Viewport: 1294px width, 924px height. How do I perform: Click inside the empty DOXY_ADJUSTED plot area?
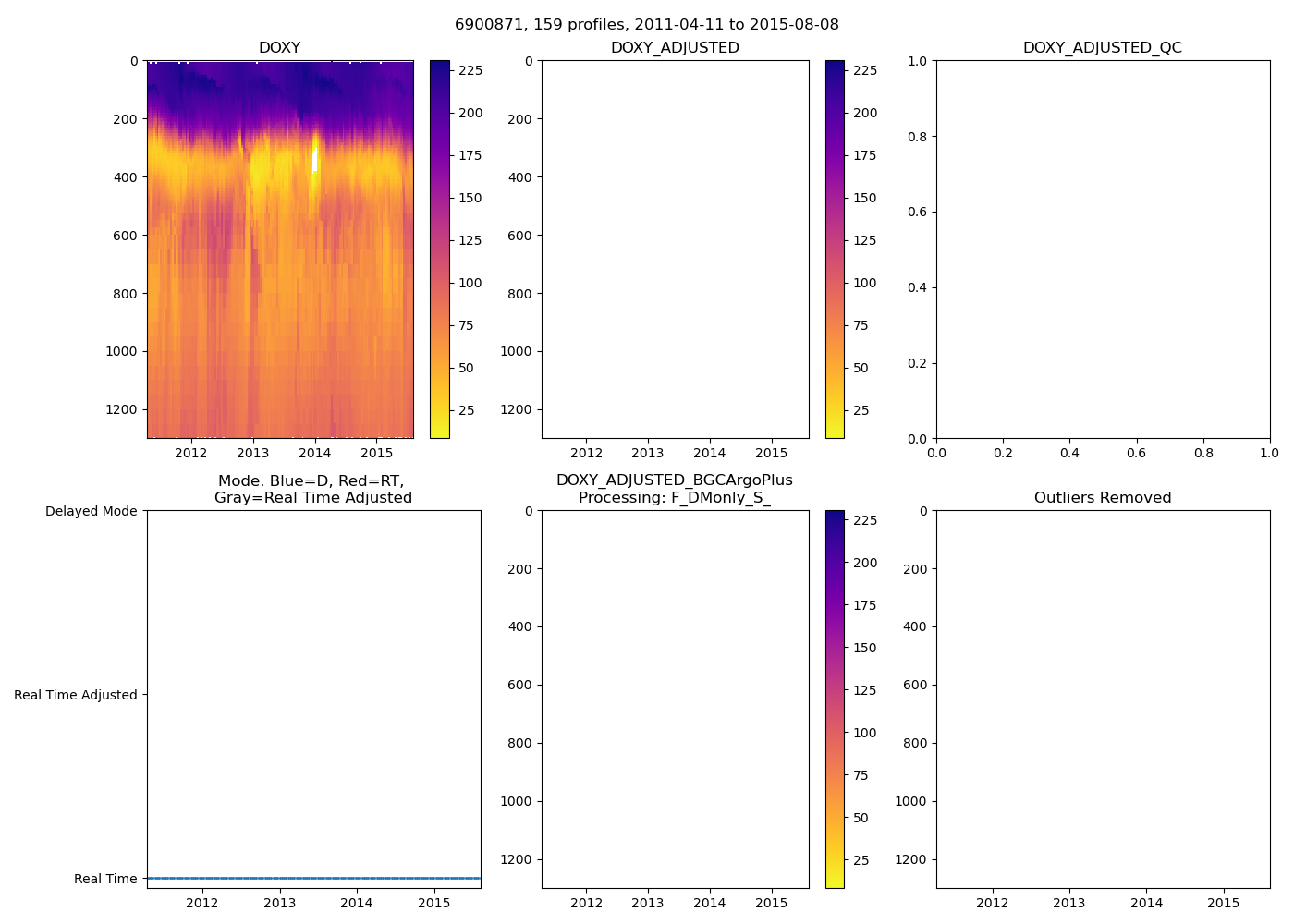675,249
